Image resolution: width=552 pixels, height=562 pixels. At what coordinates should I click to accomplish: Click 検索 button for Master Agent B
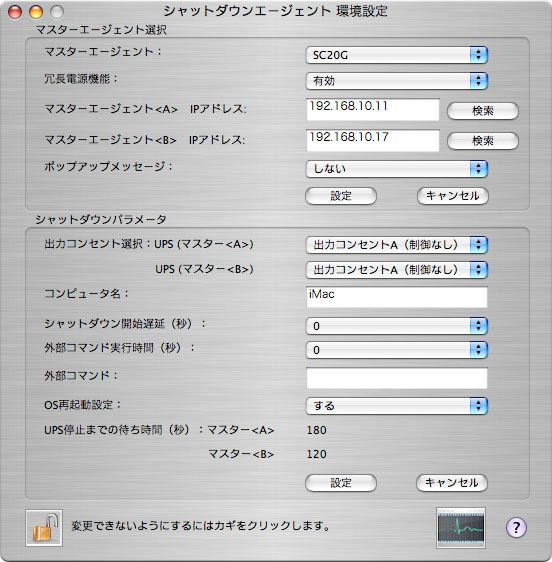point(483,141)
